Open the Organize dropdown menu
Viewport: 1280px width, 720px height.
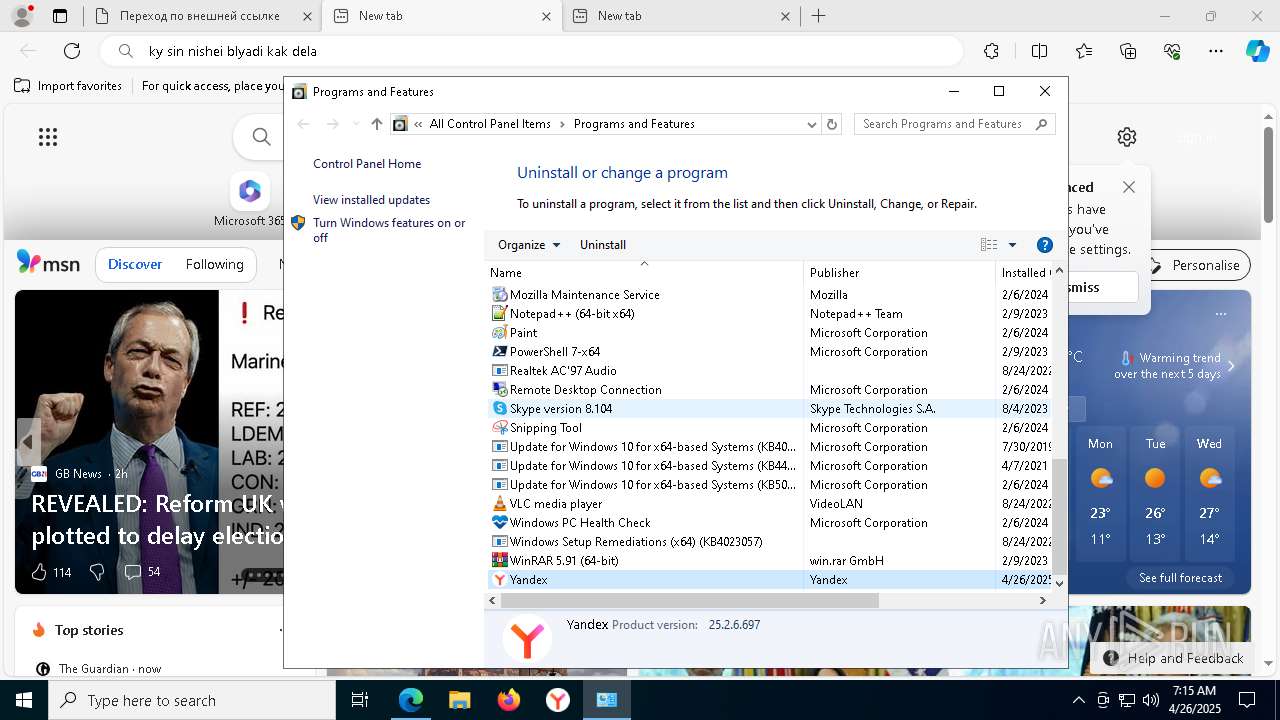pyautogui.click(x=529, y=245)
